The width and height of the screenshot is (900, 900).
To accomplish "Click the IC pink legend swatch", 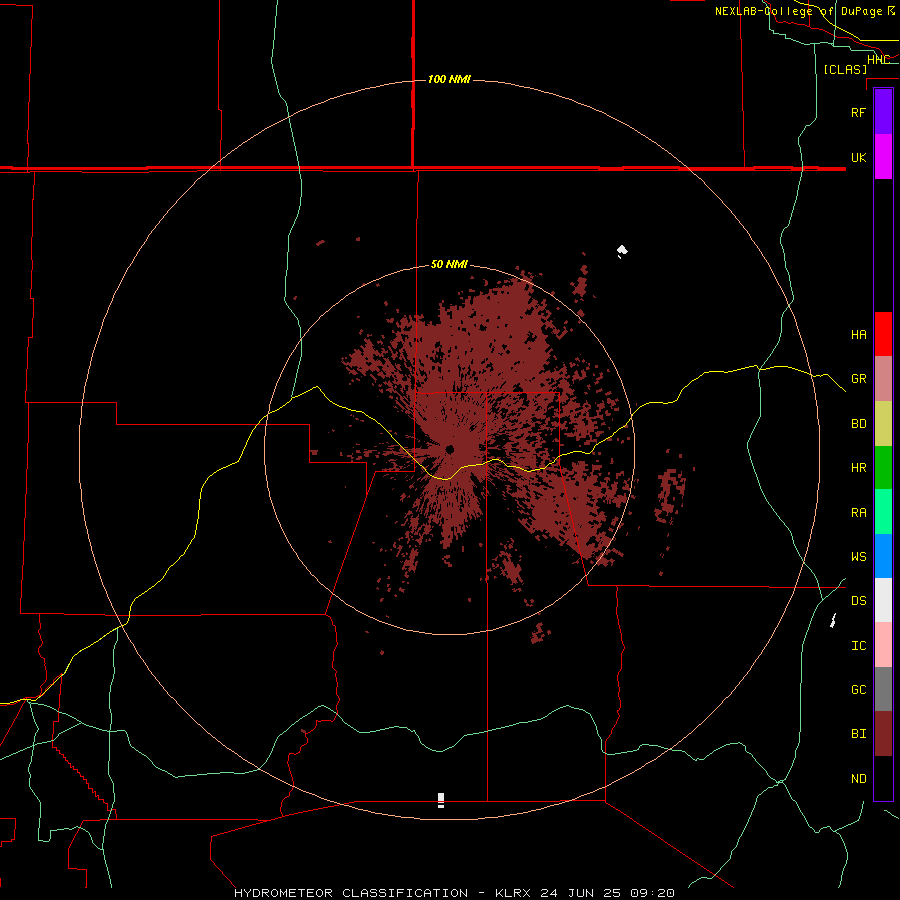I will pos(883,645).
